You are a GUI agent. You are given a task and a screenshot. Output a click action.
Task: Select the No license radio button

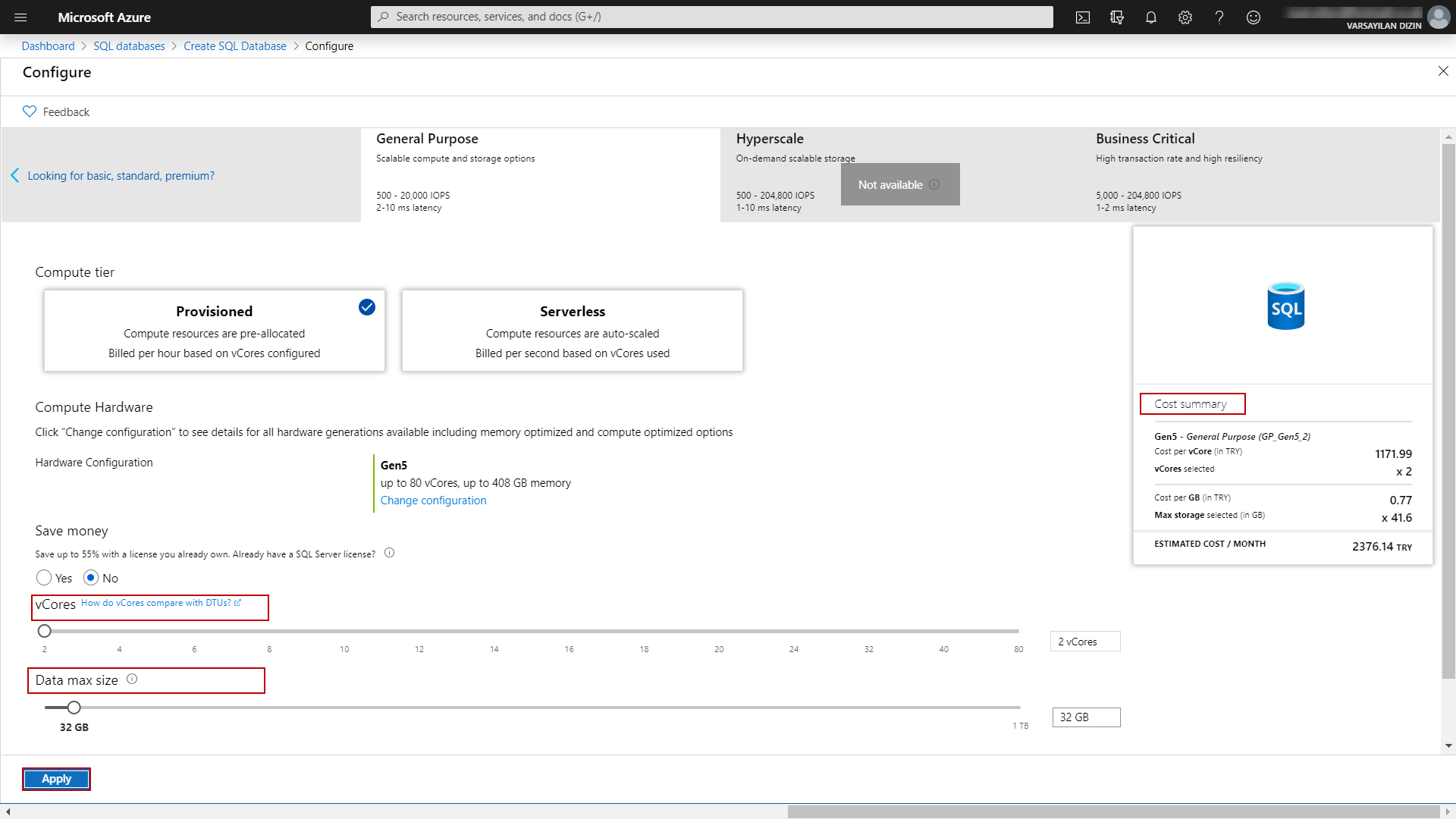coord(91,578)
